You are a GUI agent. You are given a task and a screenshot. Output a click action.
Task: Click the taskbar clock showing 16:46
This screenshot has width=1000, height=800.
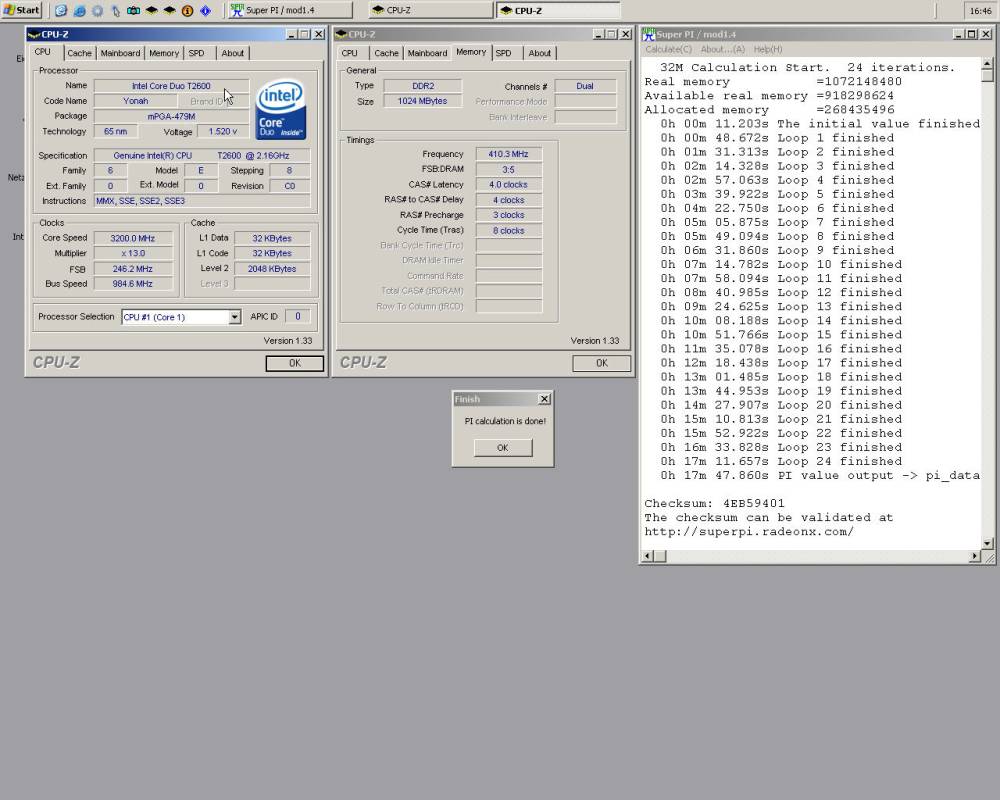tap(980, 11)
